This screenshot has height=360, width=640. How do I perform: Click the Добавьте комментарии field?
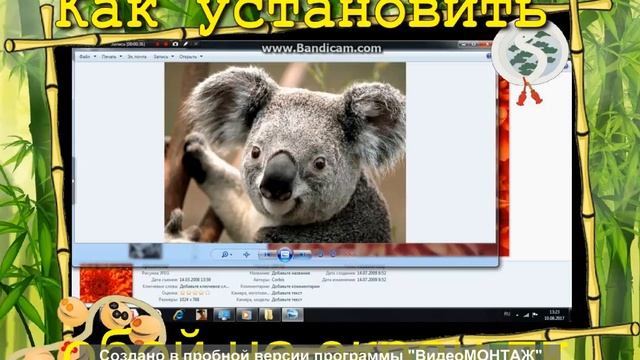(x=296, y=287)
